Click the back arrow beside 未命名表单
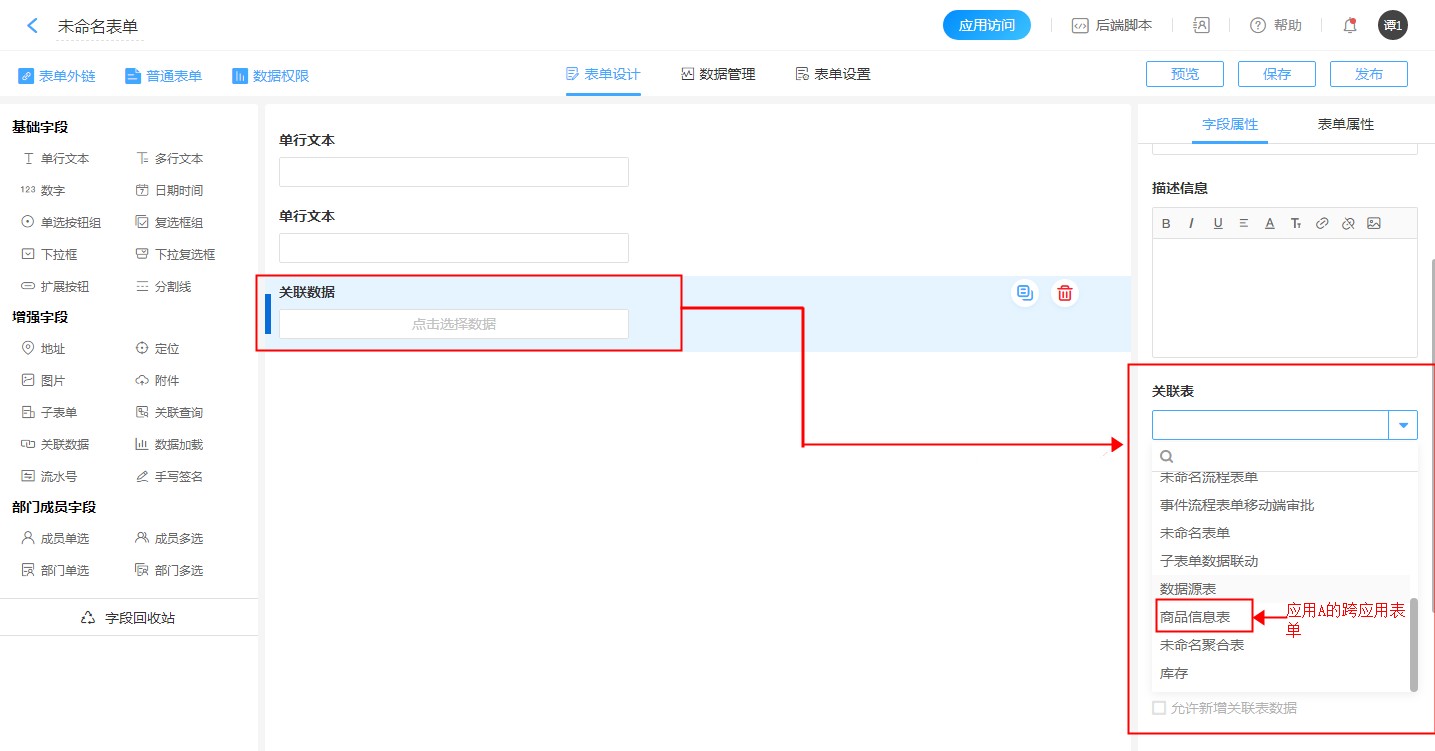This screenshot has height=751, width=1435. point(33,26)
